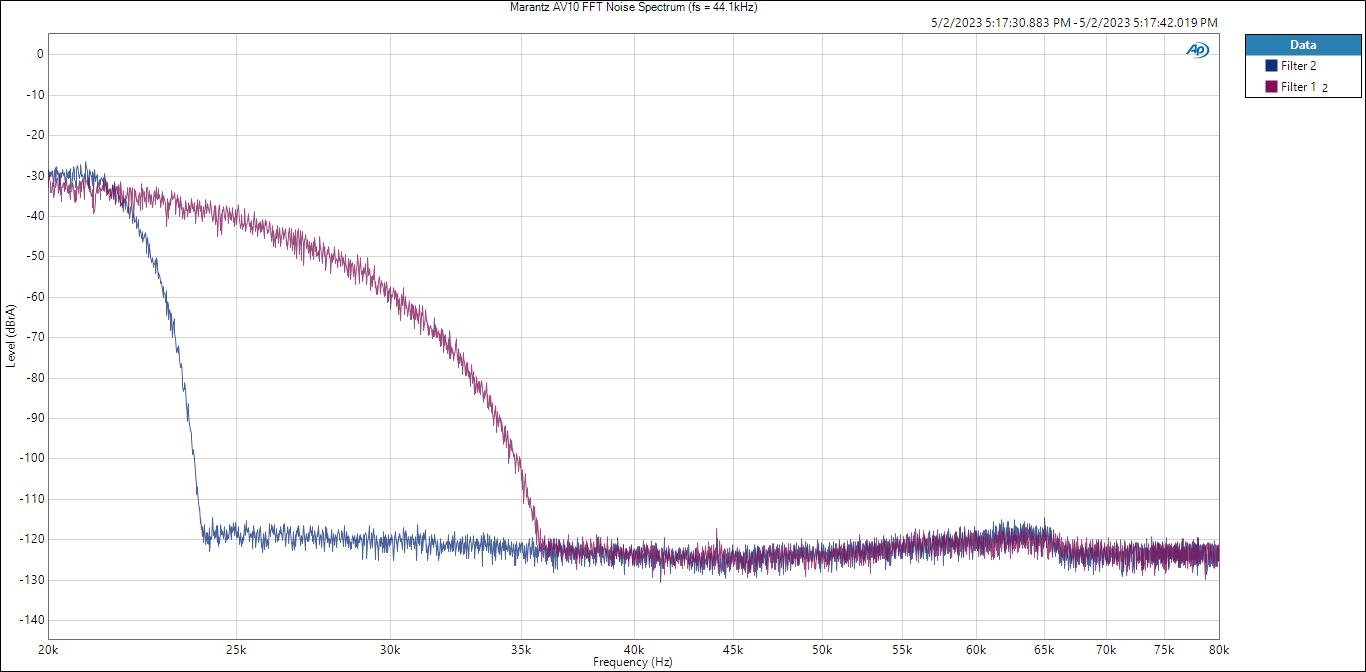Select the Marantz AV10 FFT chart title

tap(626, 7)
